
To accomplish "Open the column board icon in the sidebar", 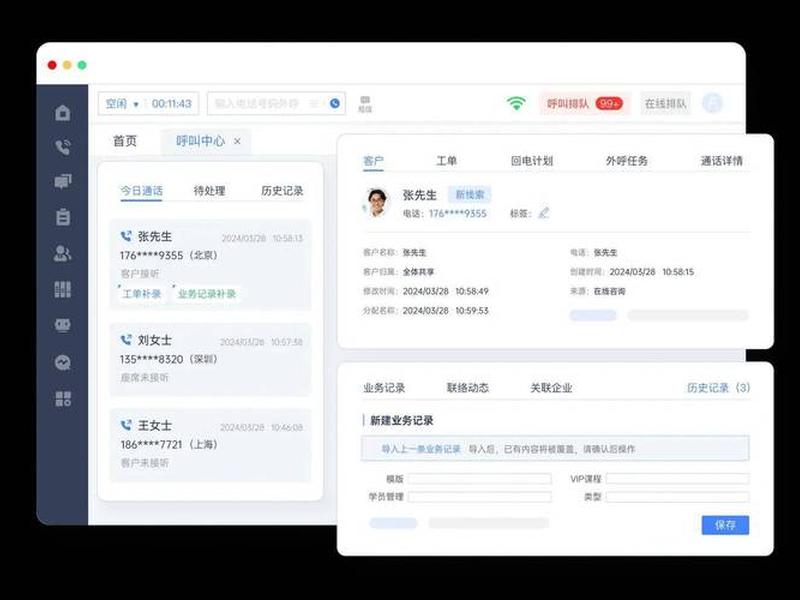I will pyautogui.click(x=62, y=289).
